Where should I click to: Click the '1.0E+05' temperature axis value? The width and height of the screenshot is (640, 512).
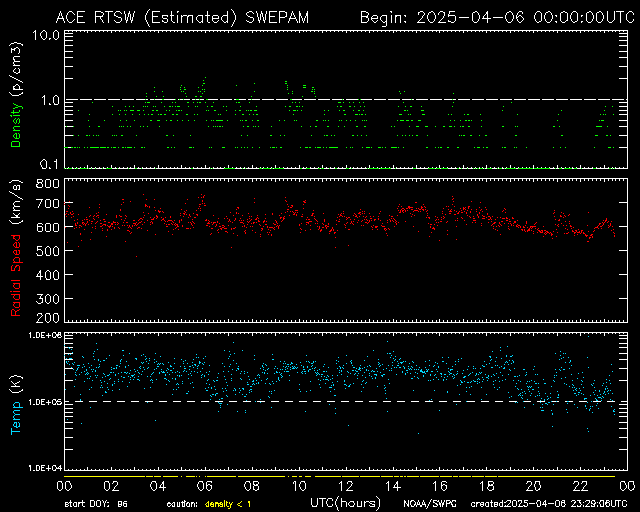pyautogui.click(x=45, y=402)
